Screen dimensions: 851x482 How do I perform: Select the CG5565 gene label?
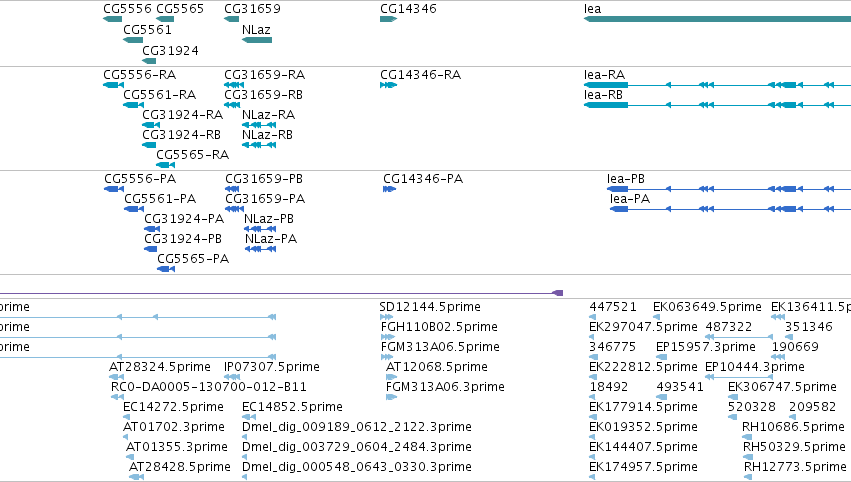(180, 9)
